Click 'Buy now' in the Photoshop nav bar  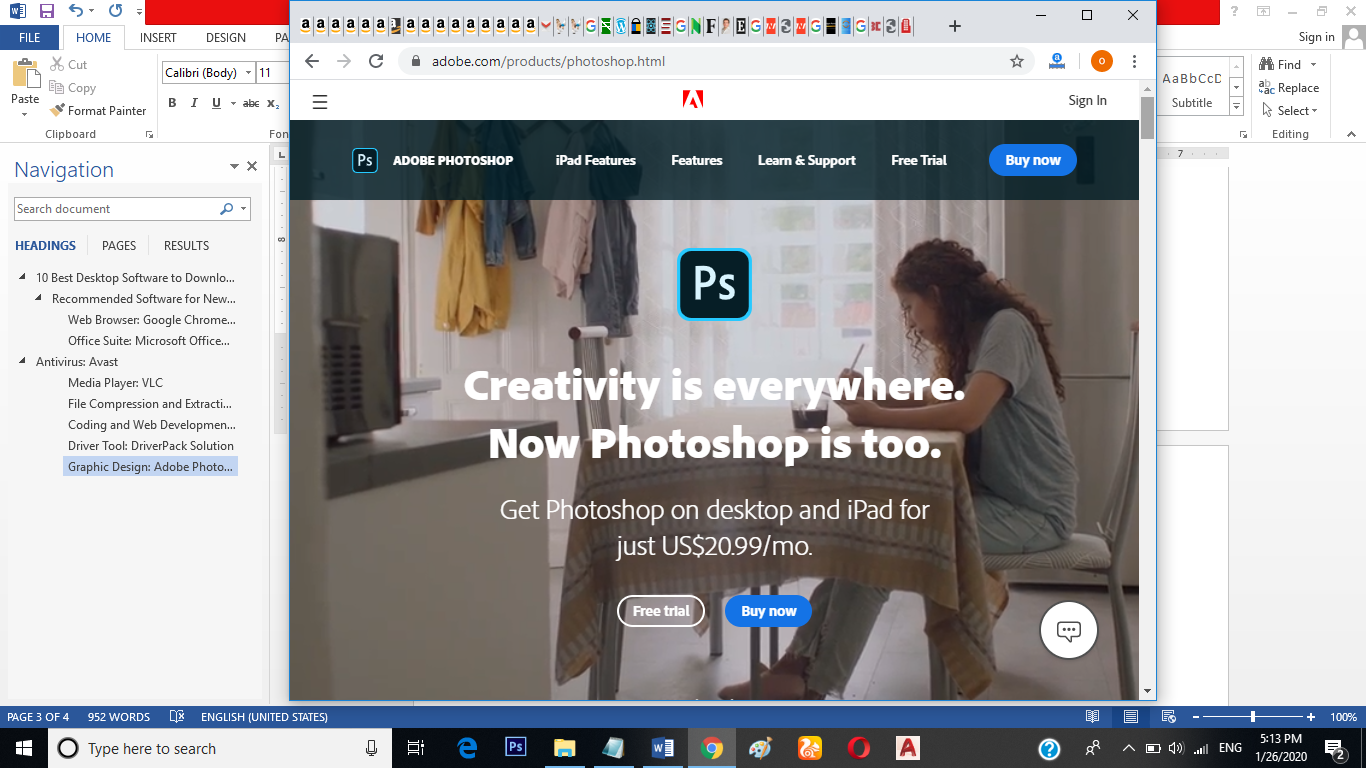click(x=1033, y=160)
